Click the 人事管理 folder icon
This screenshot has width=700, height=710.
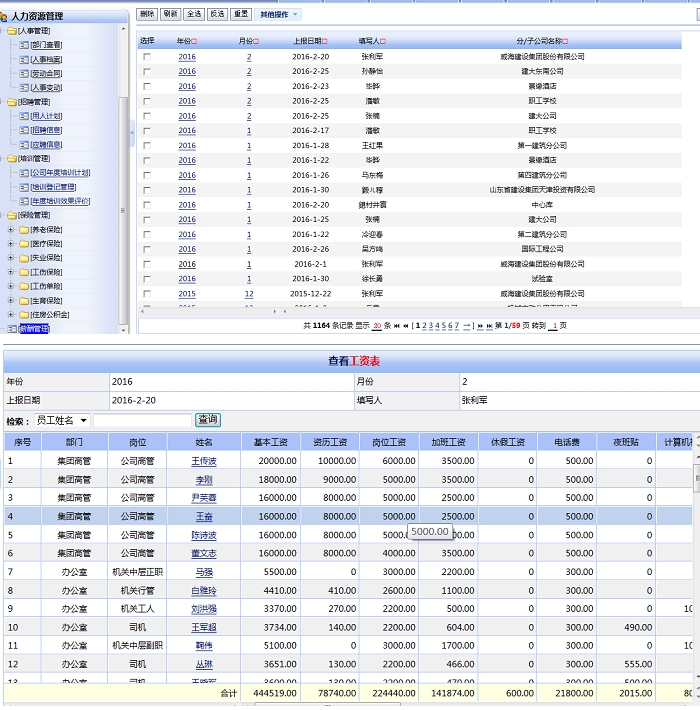click(x=12, y=31)
